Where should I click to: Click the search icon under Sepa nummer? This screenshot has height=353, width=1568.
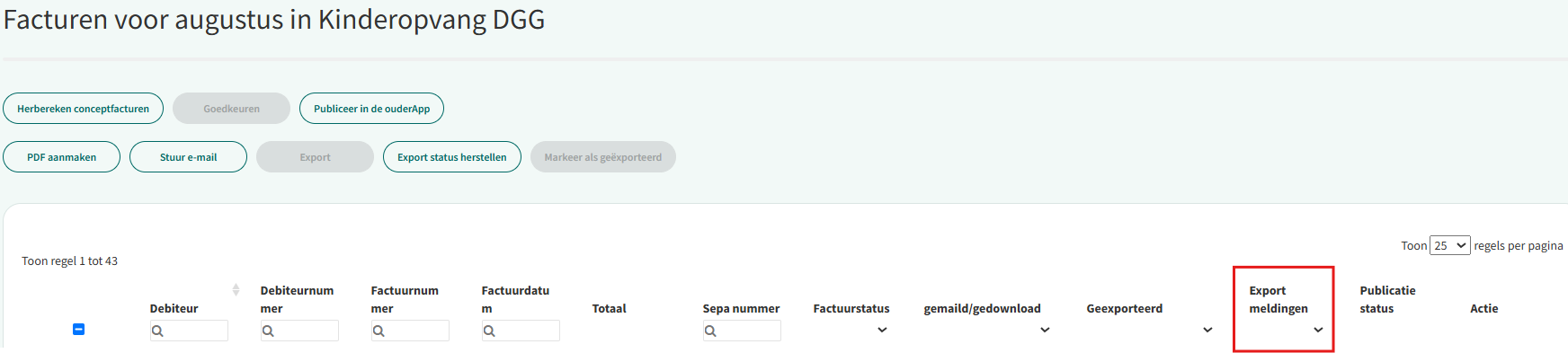pos(710,331)
